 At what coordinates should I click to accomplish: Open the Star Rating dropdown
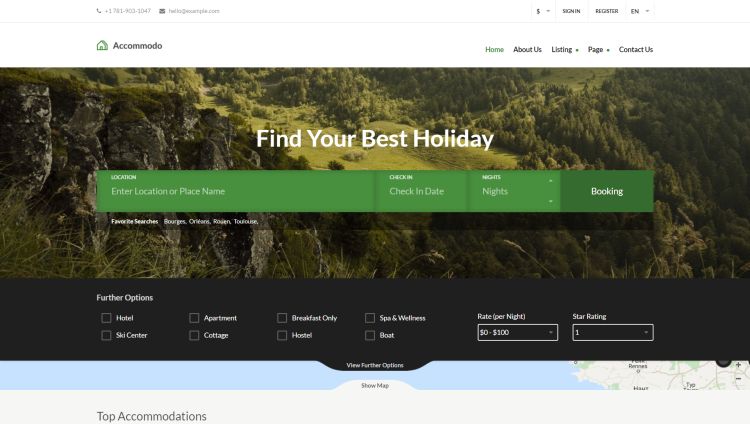point(613,333)
